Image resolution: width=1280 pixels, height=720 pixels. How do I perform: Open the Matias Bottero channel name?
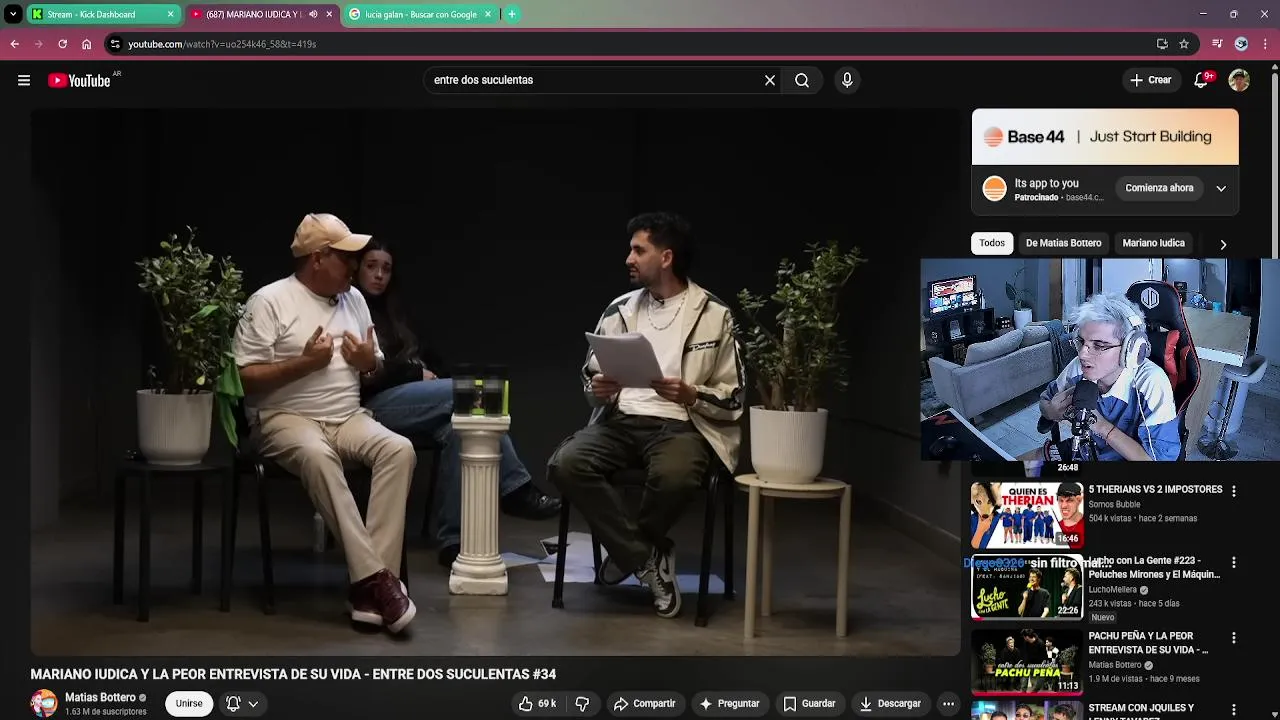(x=100, y=697)
